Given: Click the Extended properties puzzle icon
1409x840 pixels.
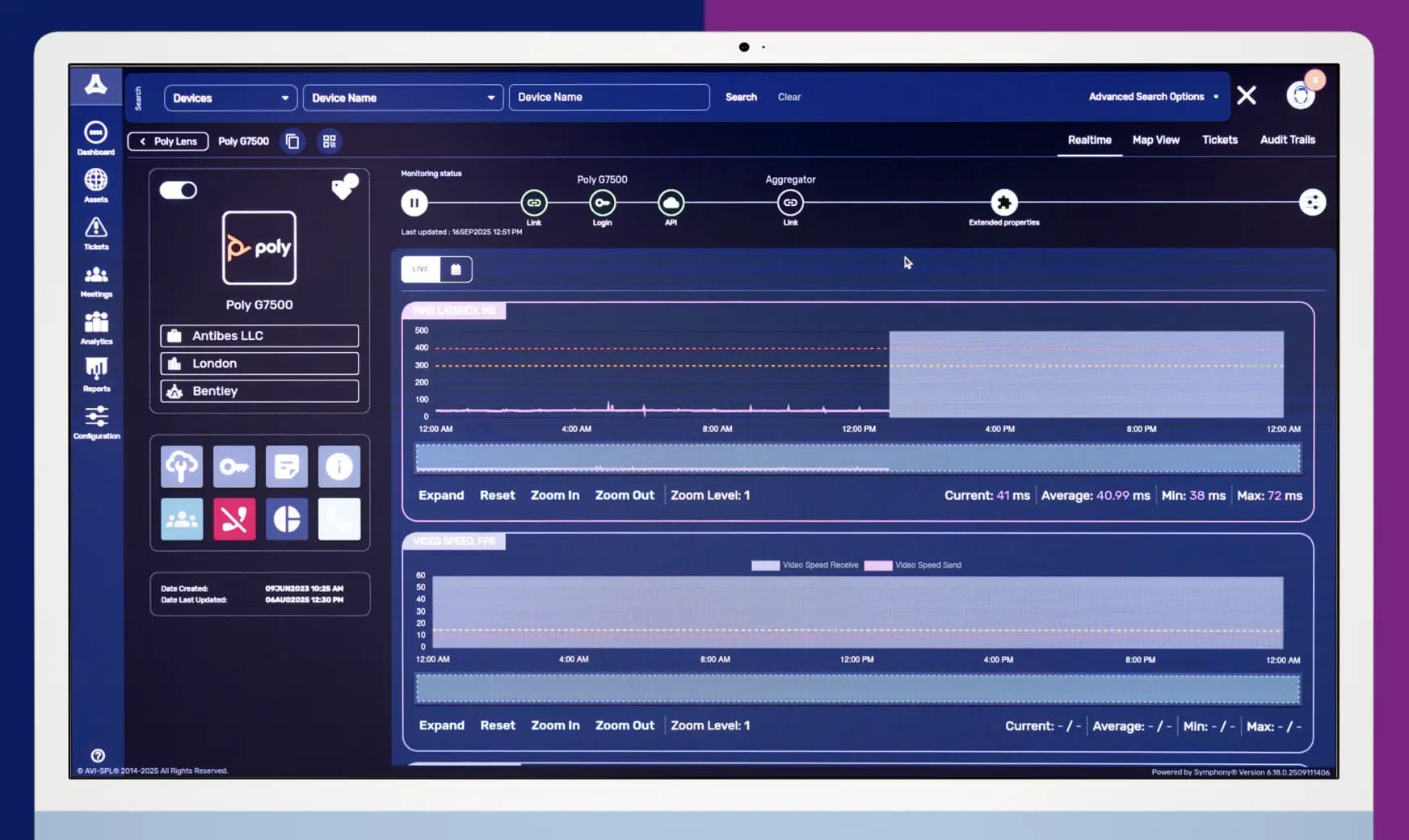Looking at the screenshot, I should [1003, 203].
